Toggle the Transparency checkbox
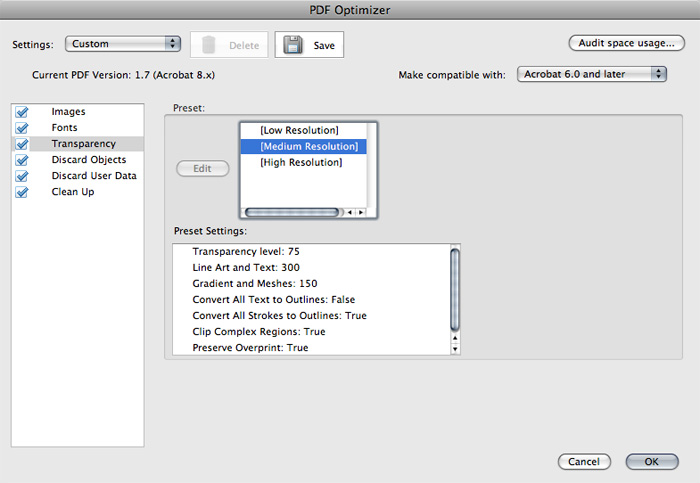 tap(22, 144)
